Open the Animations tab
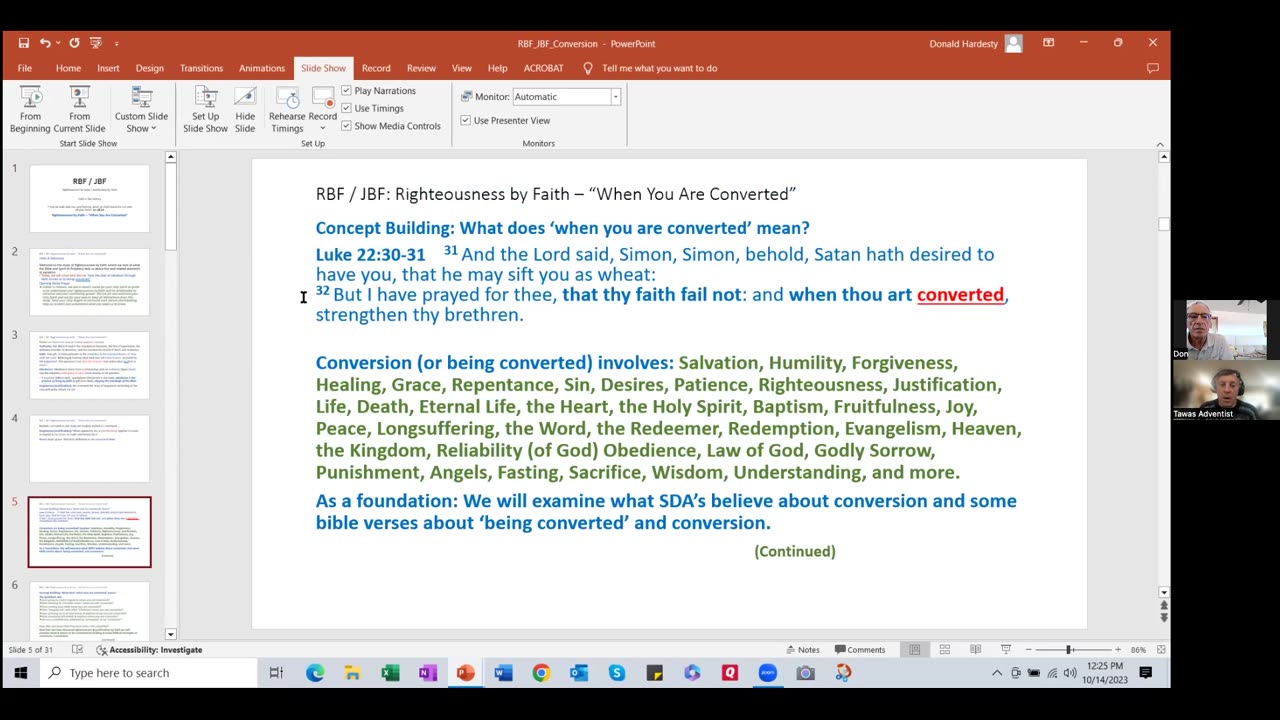The image size is (1280, 720). tap(262, 68)
